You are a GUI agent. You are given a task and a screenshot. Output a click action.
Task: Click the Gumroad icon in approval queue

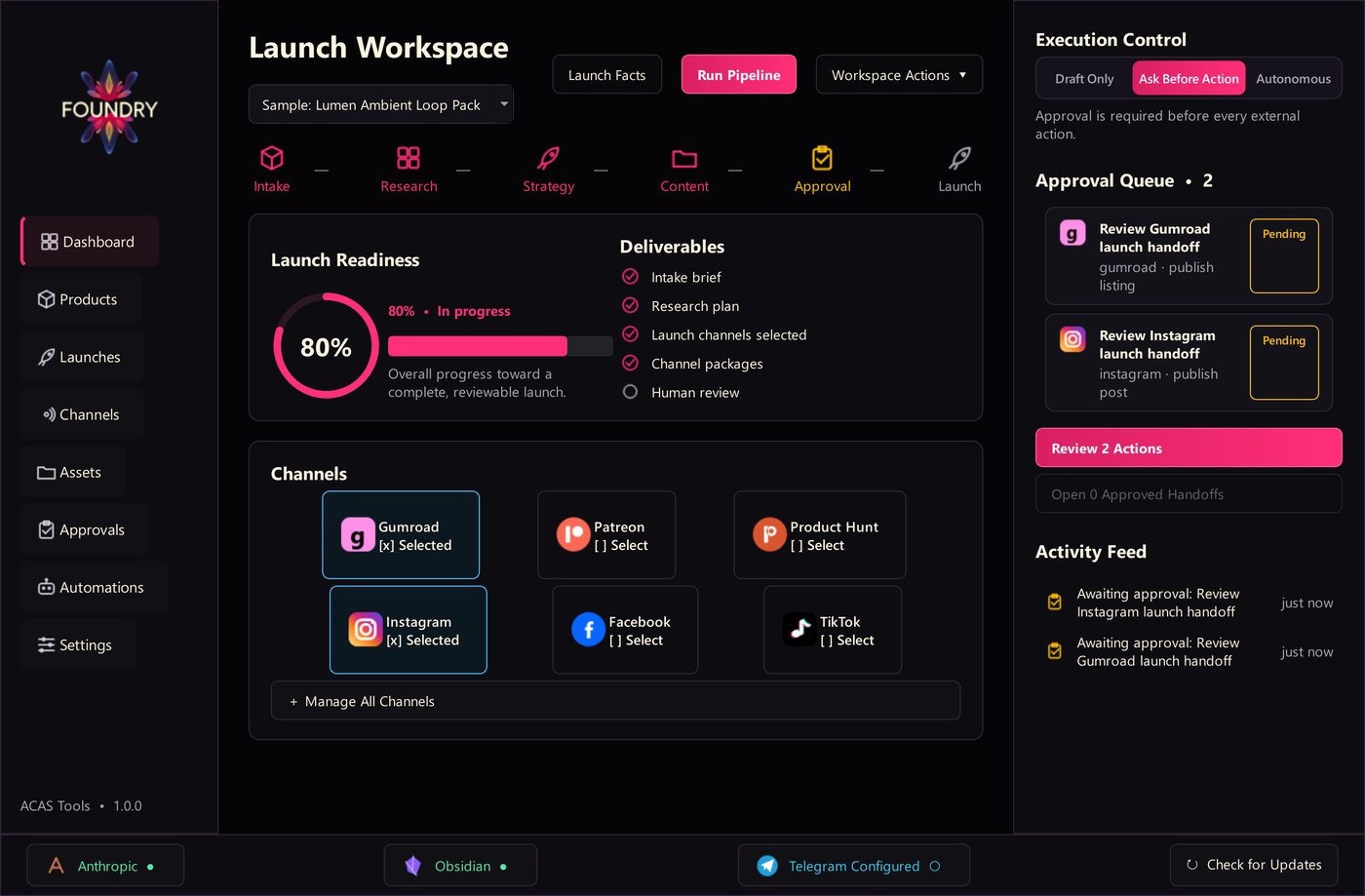click(x=1072, y=233)
